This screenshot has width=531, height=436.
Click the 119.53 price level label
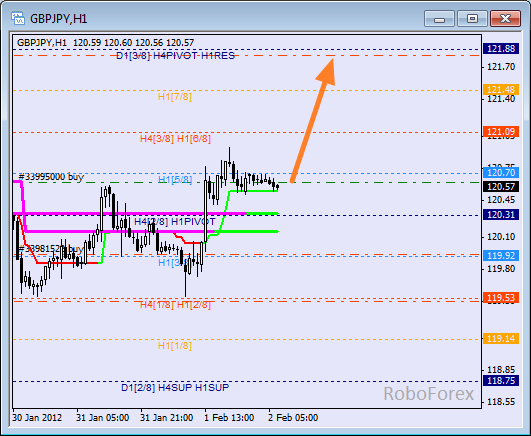[x=501, y=298]
